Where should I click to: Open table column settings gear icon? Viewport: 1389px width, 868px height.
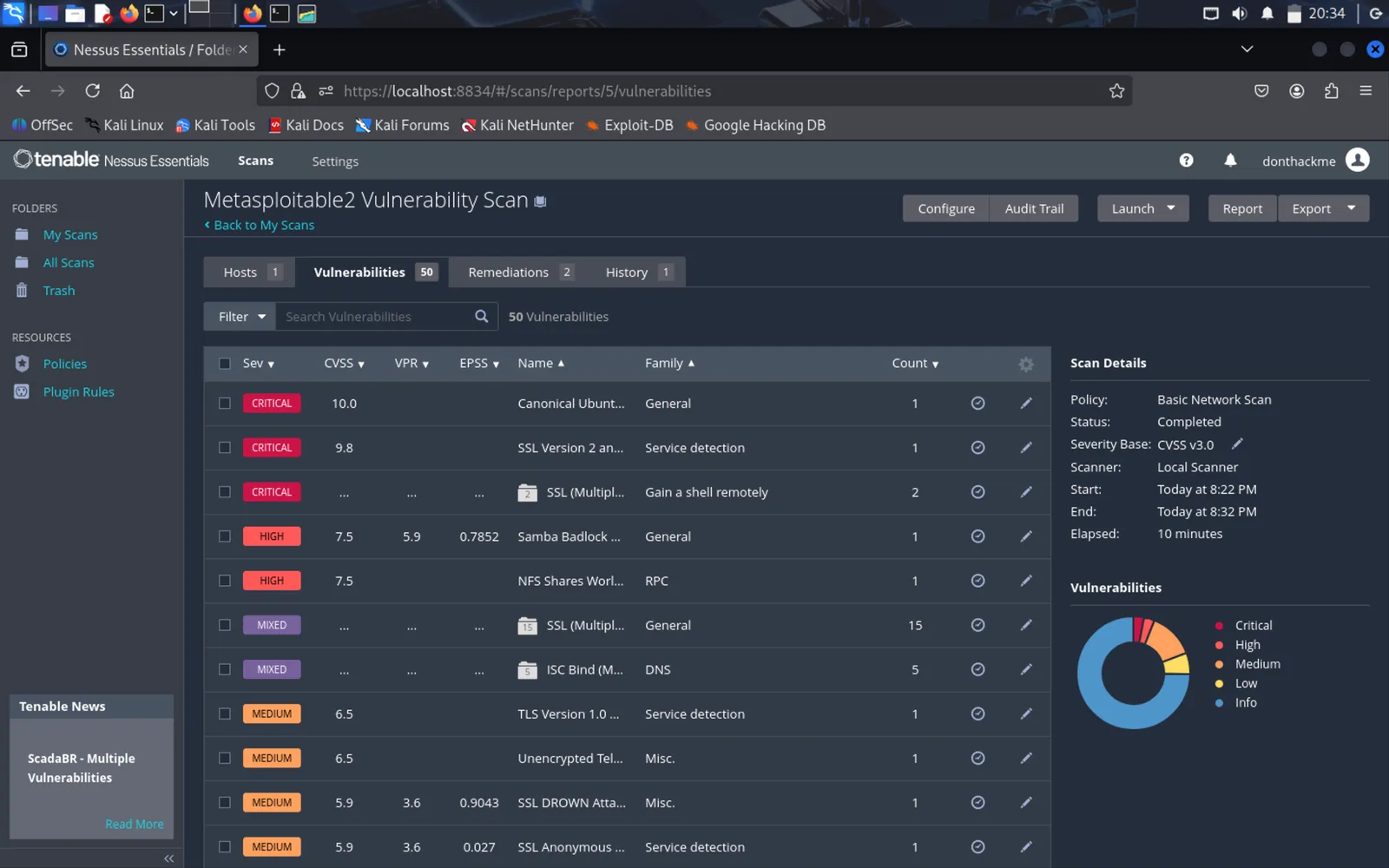[x=1026, y=364]
